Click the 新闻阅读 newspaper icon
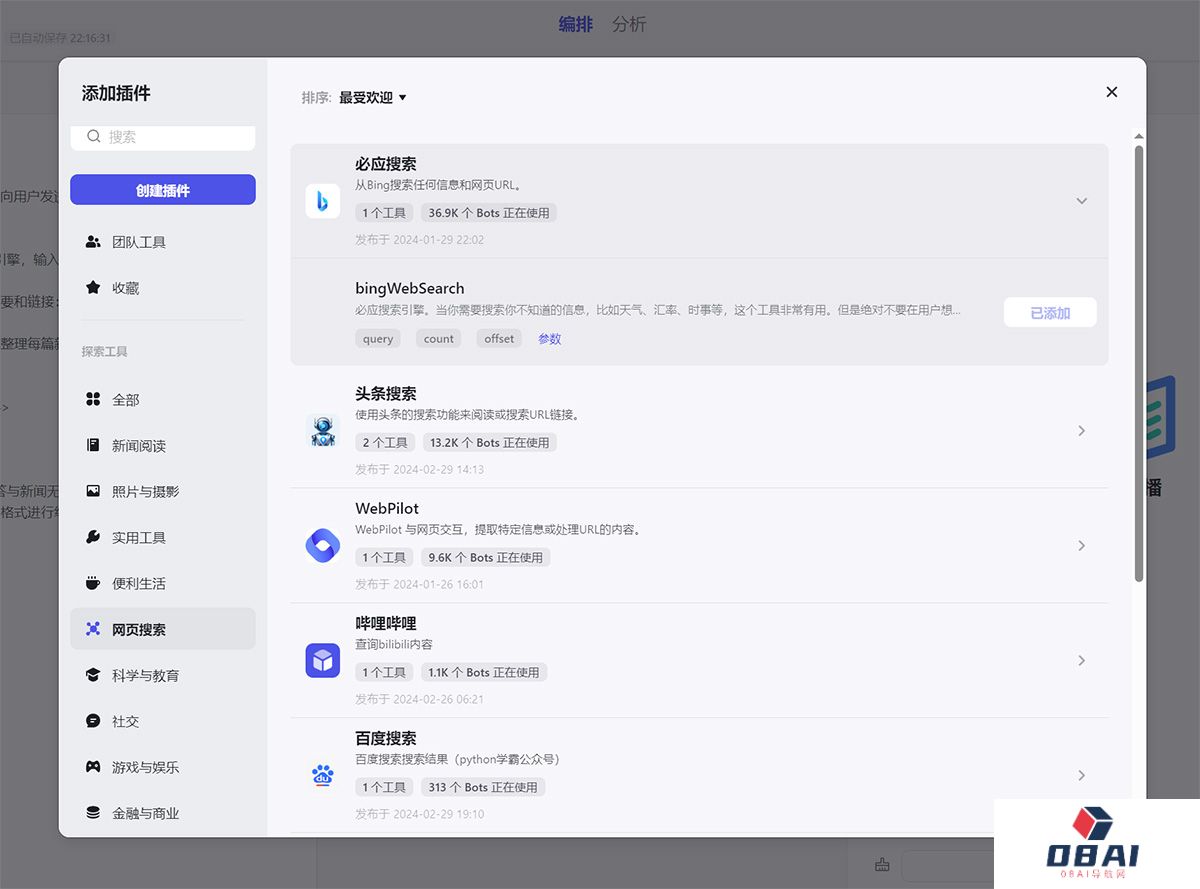This screenshot has width=1200, height=889. pos(93,446)
